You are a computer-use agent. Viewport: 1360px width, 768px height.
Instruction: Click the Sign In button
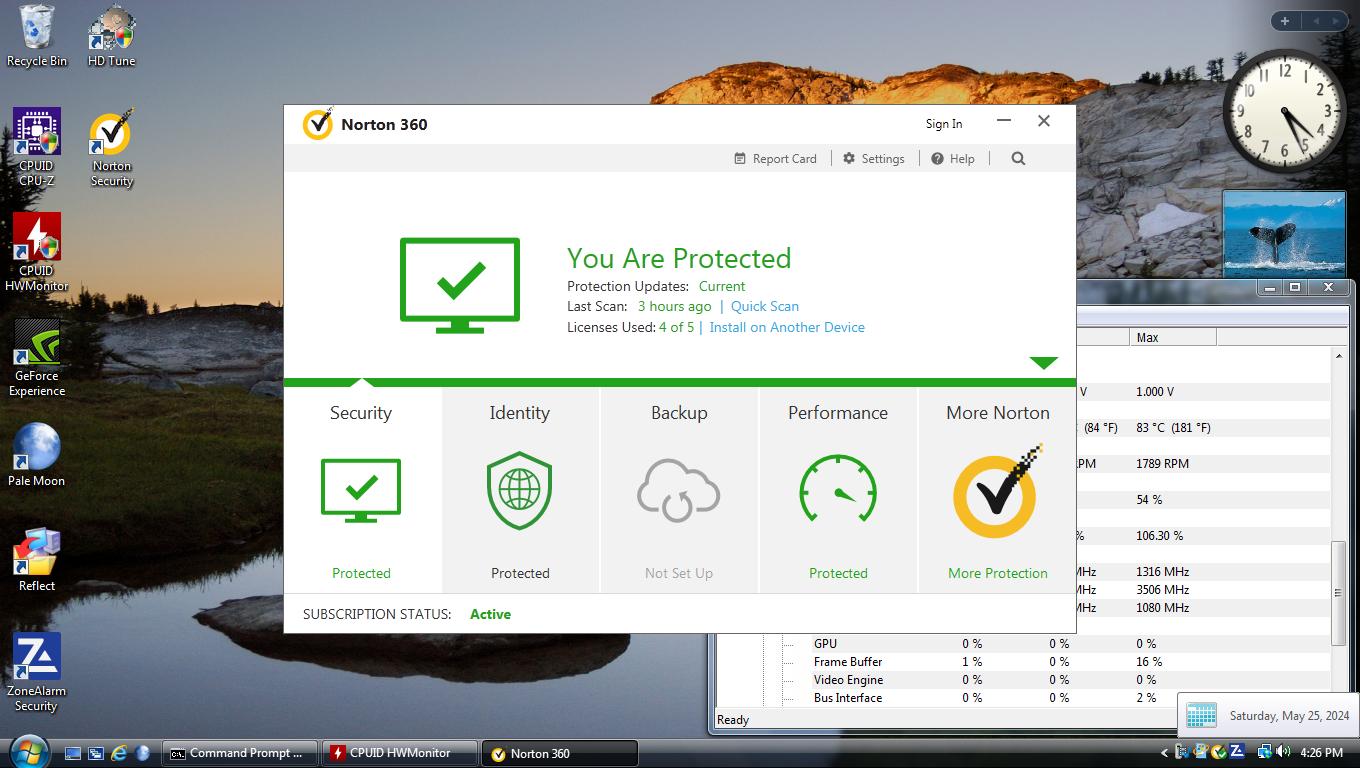tap(943, 124)
